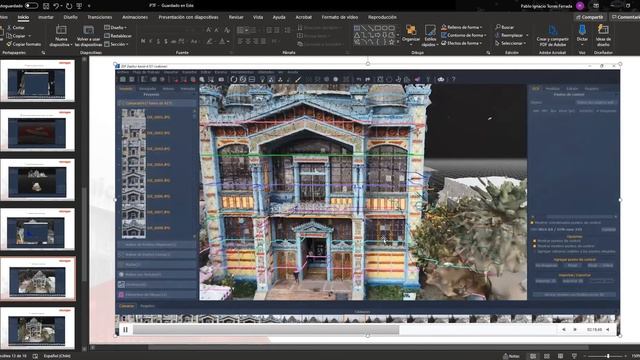This screenshot has width=640, height=360.
Task: Open the Seleccionar dropdown
Action: (510, 43)
